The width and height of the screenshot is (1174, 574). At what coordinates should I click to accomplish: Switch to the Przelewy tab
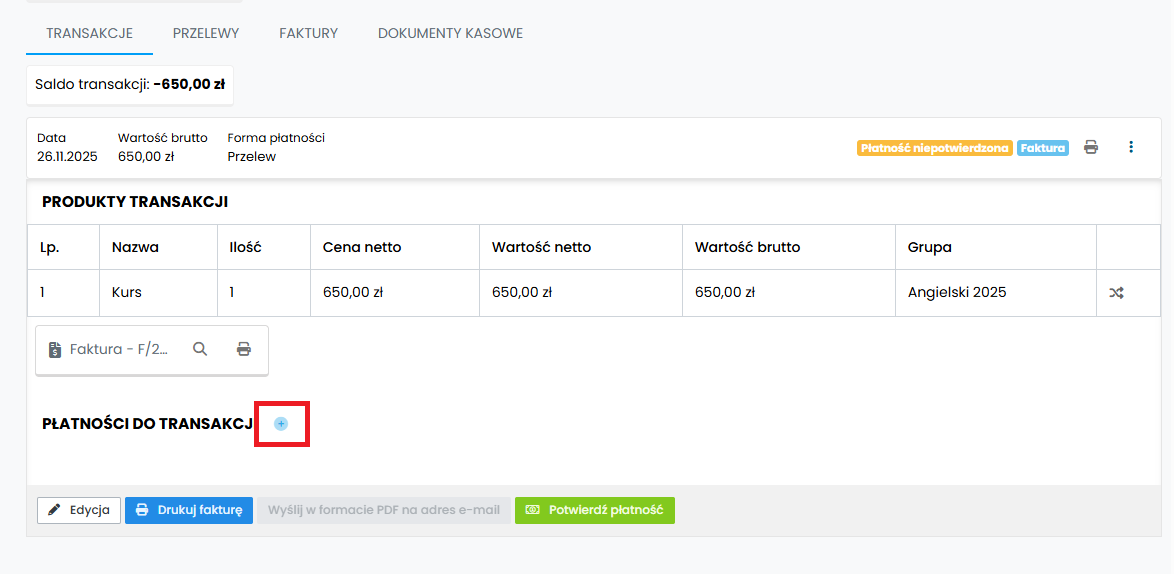(x=206, y=33)
